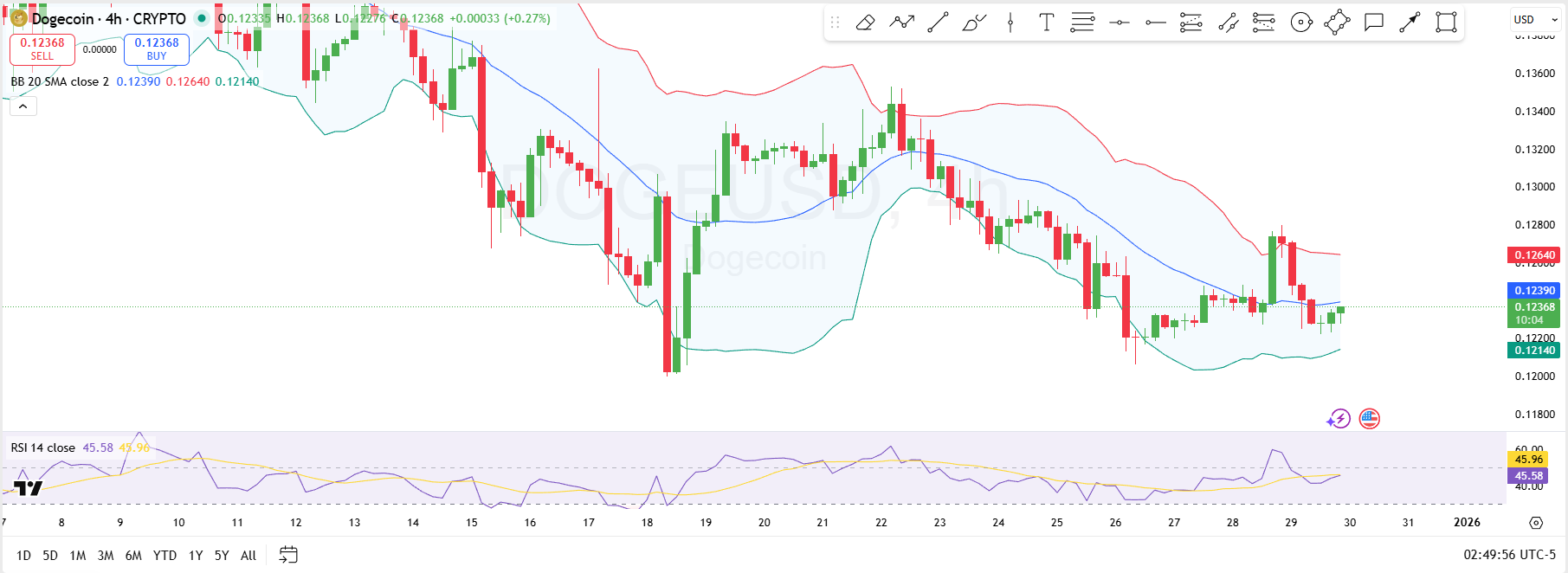
Task: Add a Comment callout annotation
Action: pos(1373,23)
